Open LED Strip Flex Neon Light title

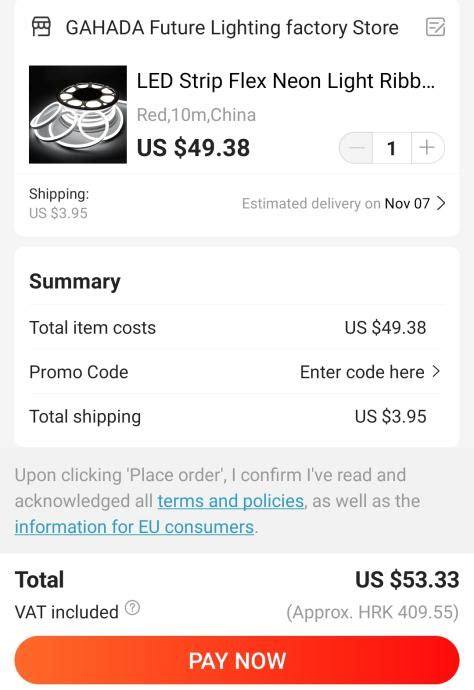(286, 81)
